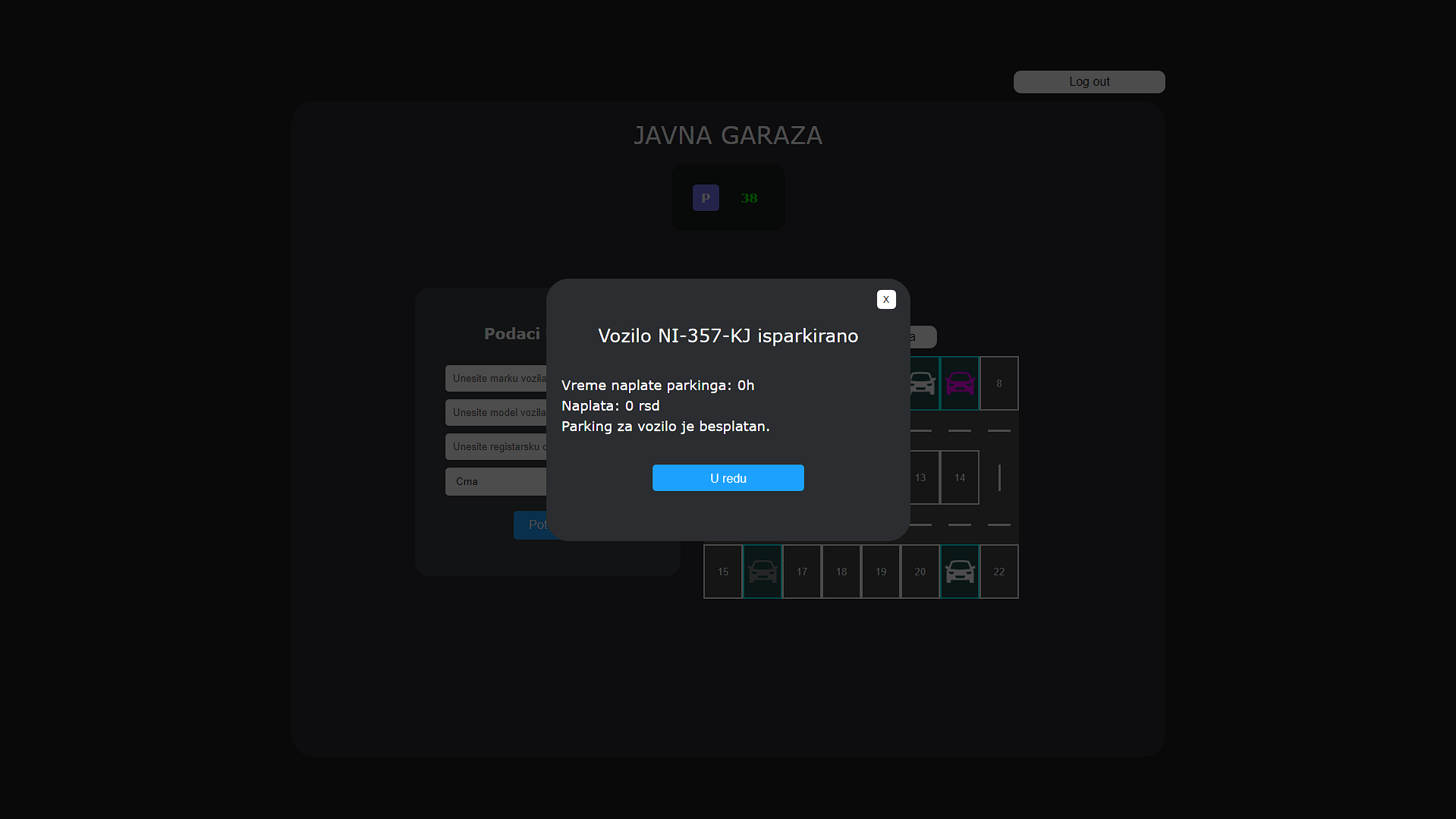This screenshot has width=1456, height=819.
Task: Focus the Unesite model vozila field
Action: pyautogui.click(x=496, y=413)
